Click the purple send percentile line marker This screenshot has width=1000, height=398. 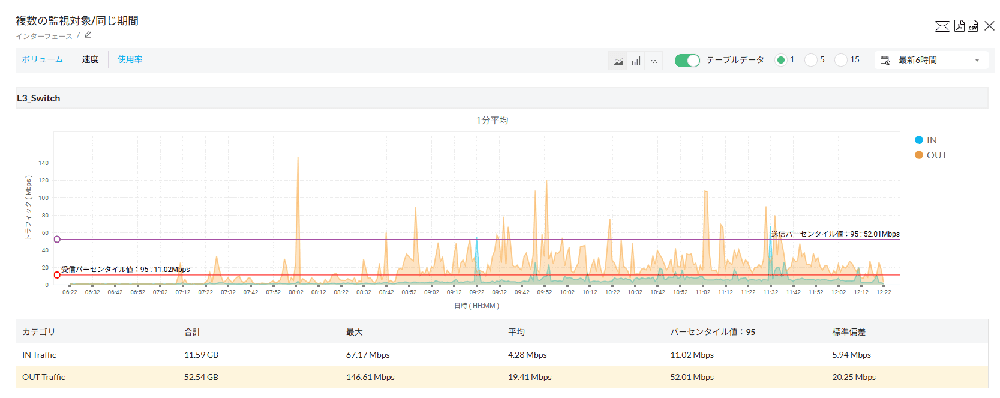(x=57, y=239)
